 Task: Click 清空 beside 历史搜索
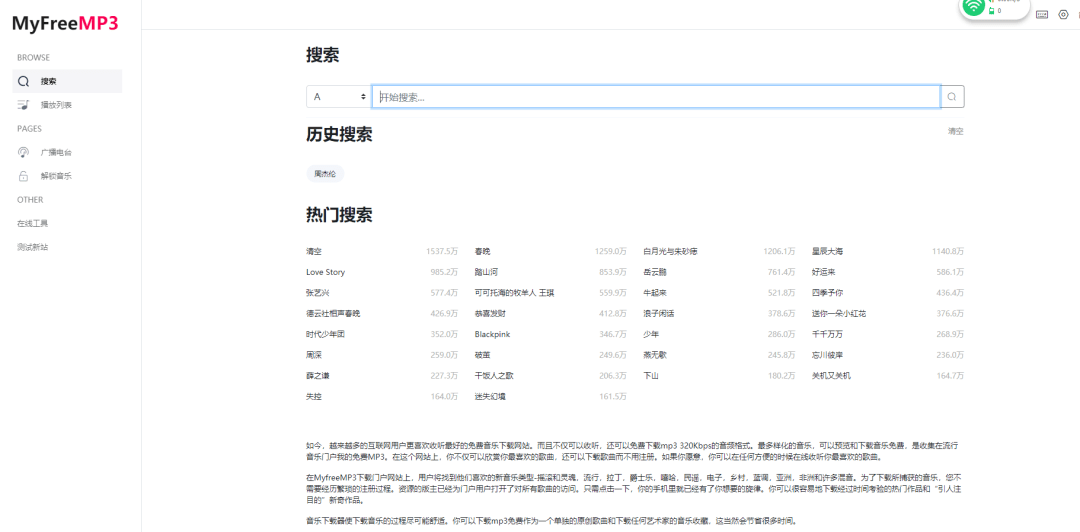click(x=955, y=131)
